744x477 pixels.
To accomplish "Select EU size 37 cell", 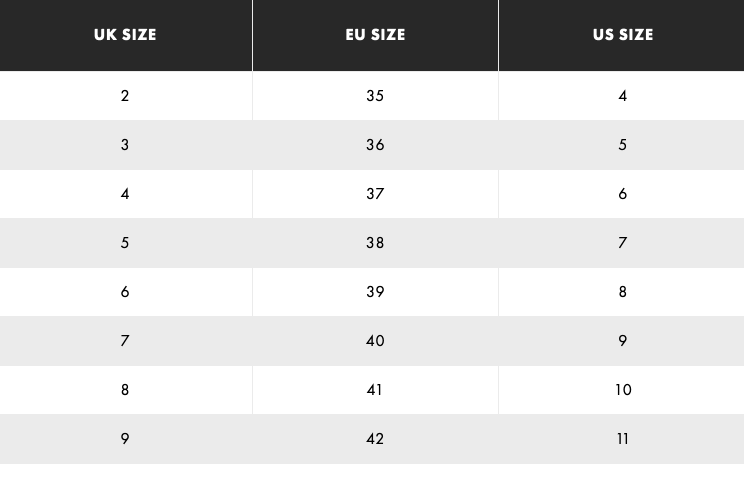I will (375, 194).
